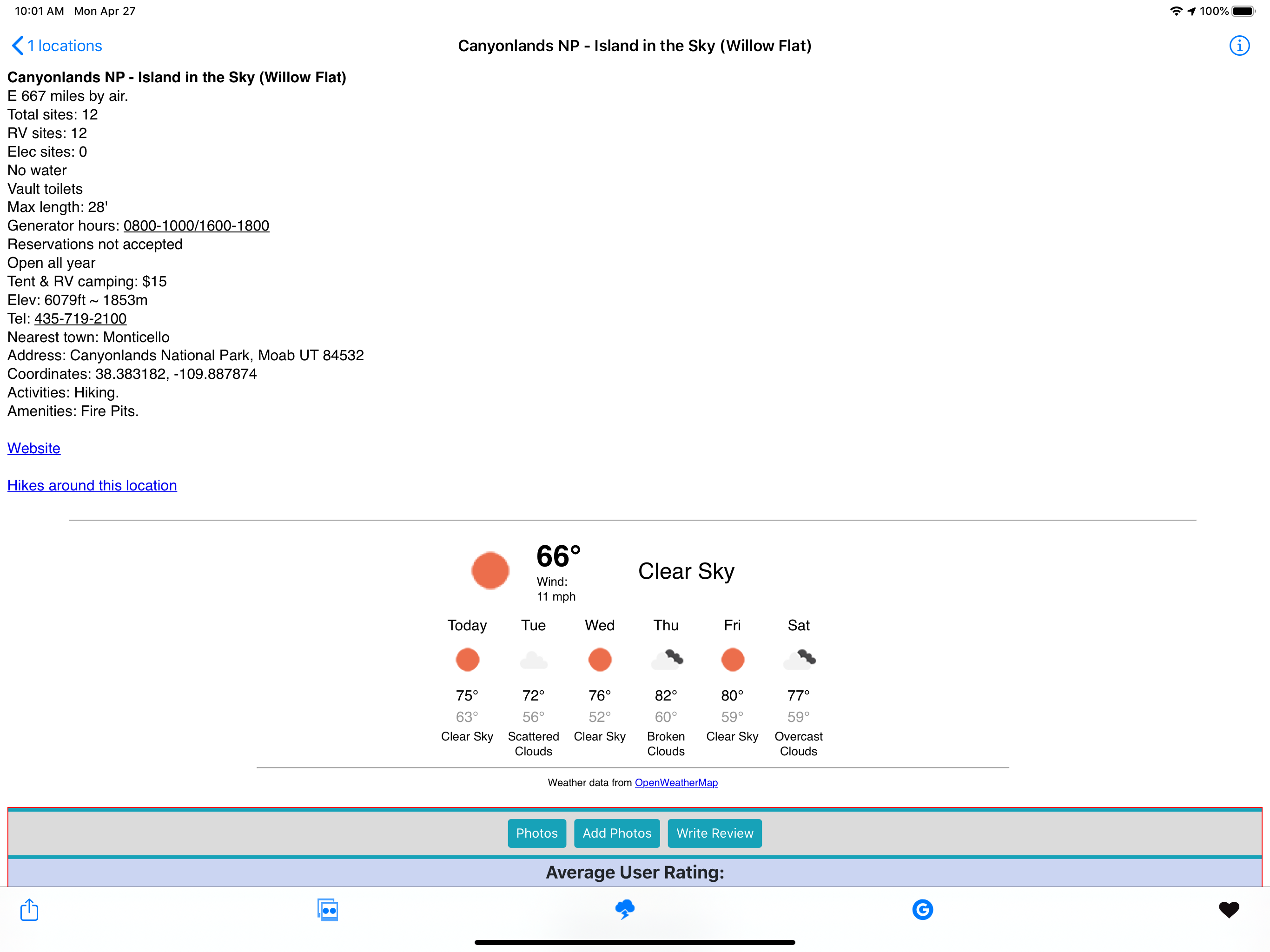
Task: Tap Tuesday's scattered clouds forecast icon
Action: point(533,661)
